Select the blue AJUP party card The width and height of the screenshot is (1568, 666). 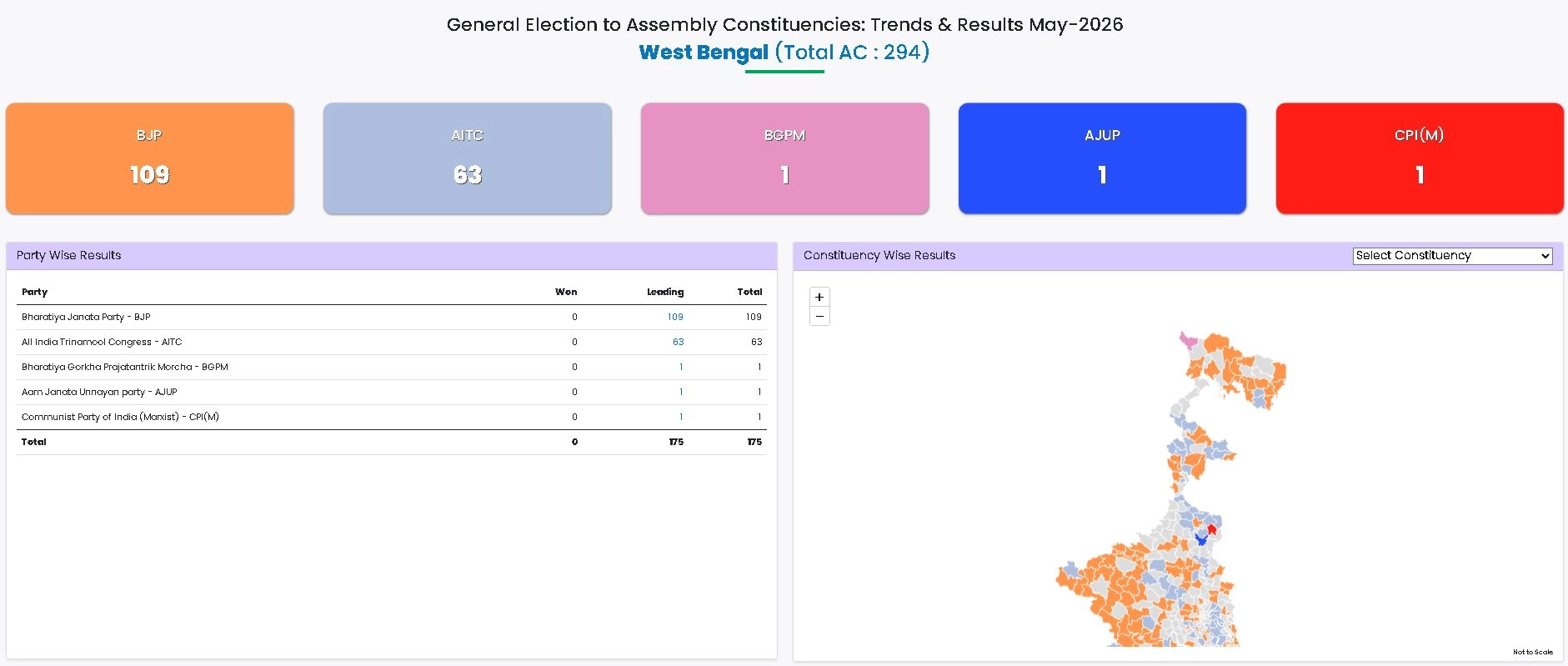coord(1102,158)
